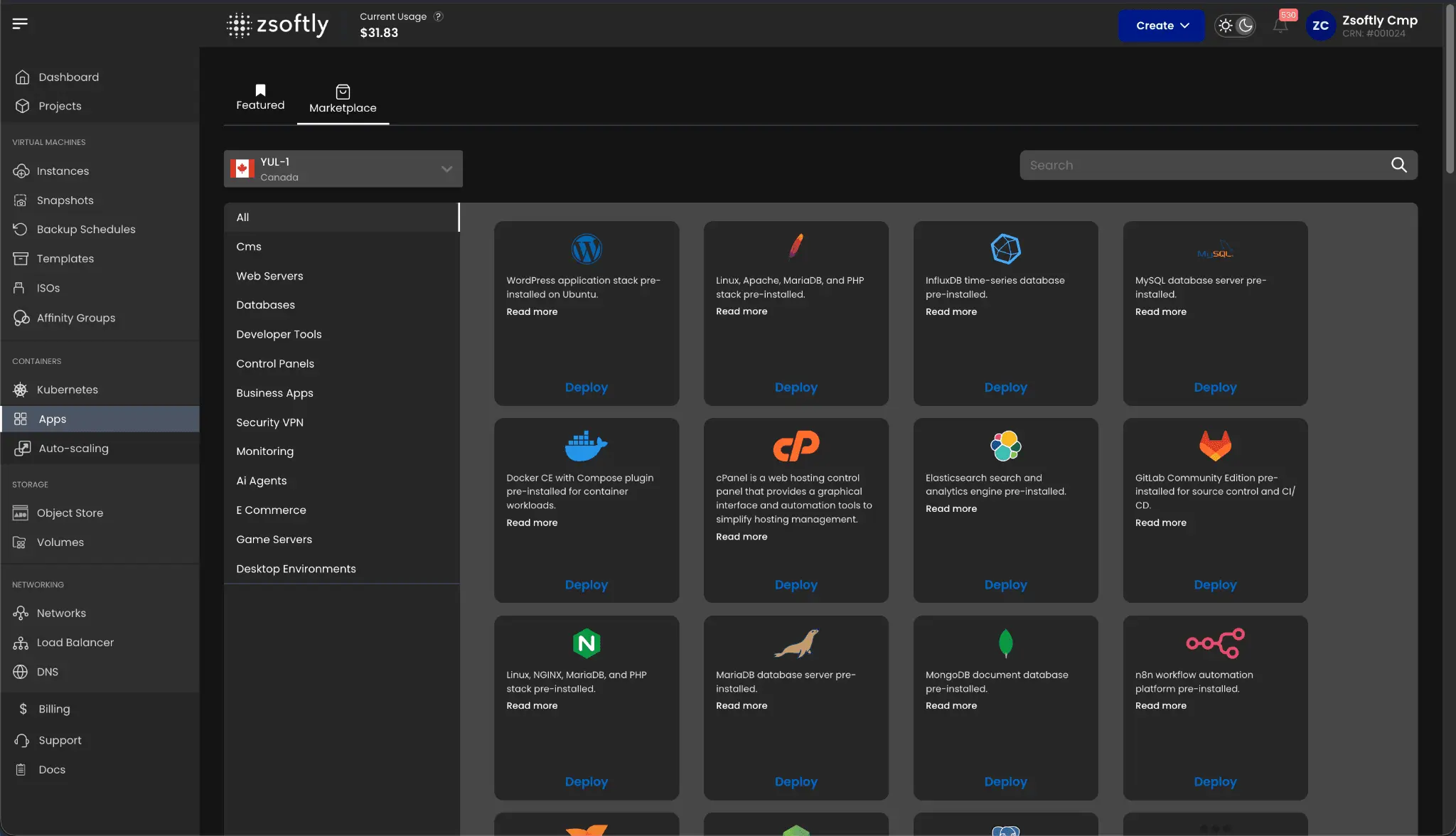Filter by Business Apps category
The height and width of the screenshot is (836, 1456).
pyautogui.click(x=341, y=393)
